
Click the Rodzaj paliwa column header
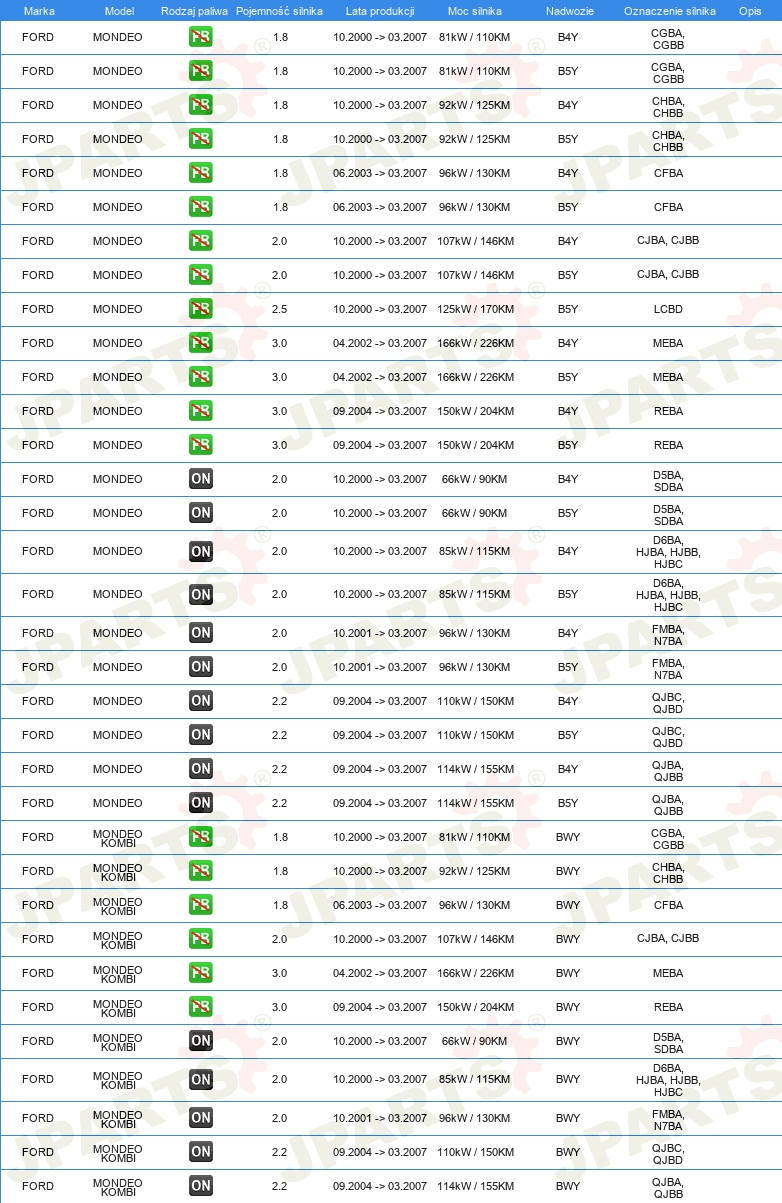click(194, 11)
